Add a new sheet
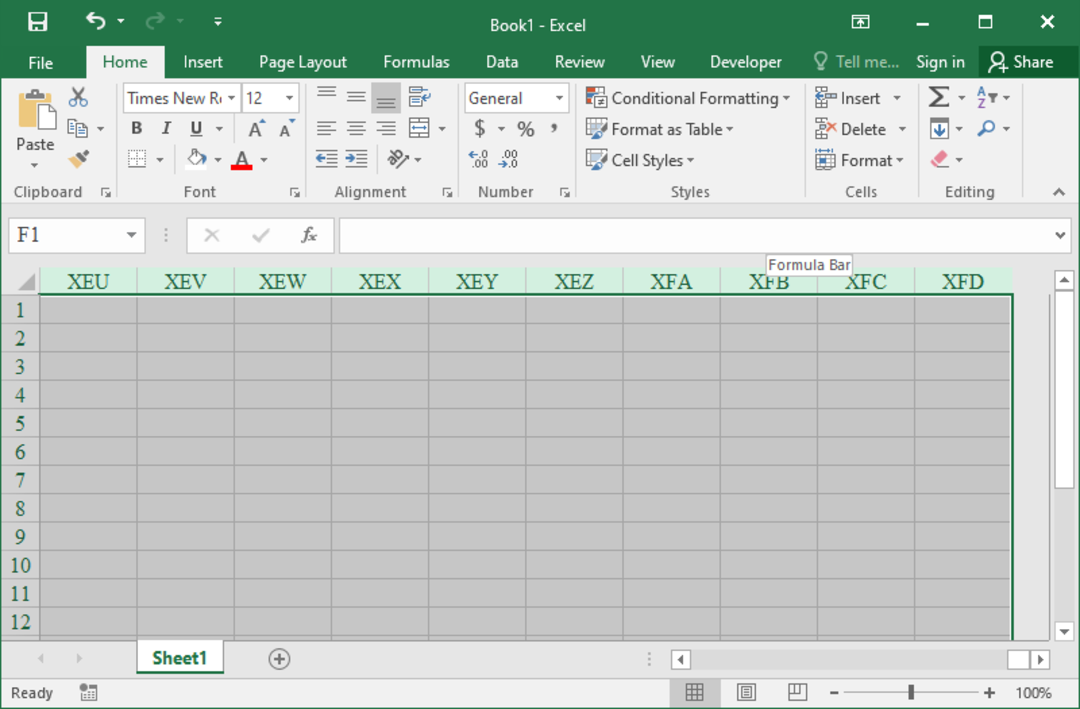 pos(279,659)
